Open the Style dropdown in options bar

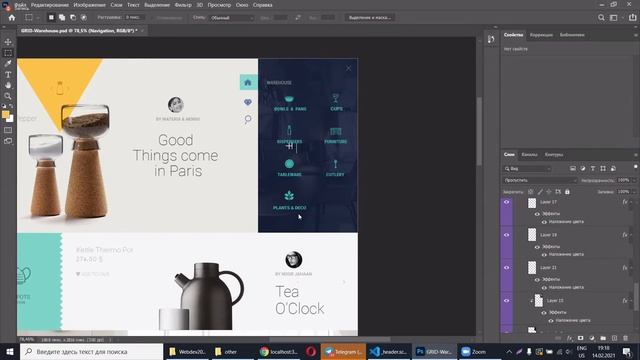(232, 18)
